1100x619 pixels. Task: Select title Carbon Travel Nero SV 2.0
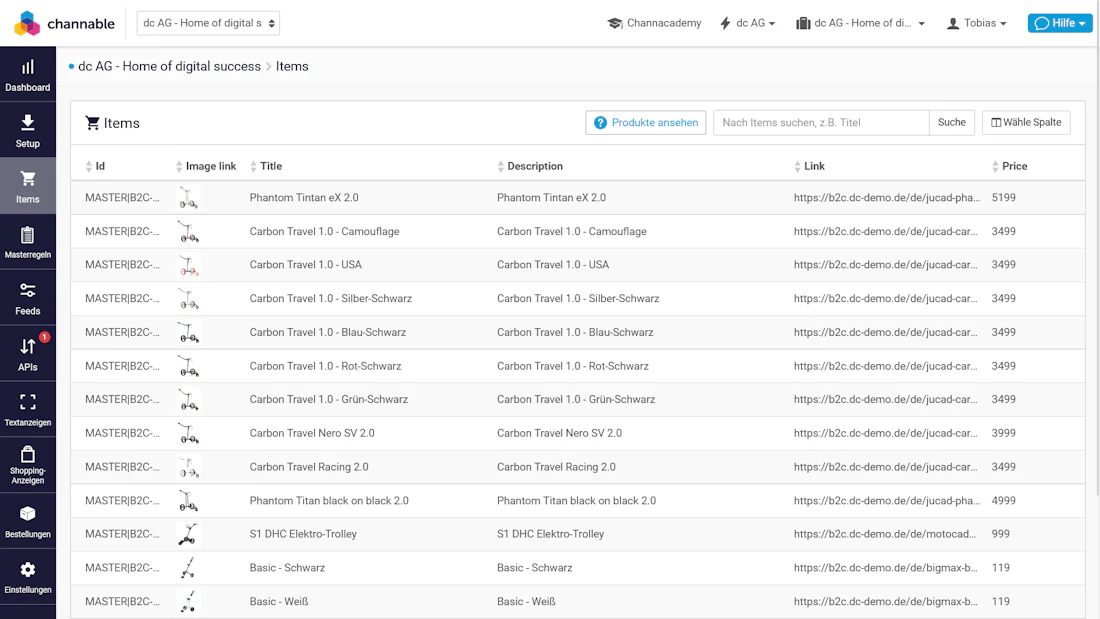[x=312, y=433]
